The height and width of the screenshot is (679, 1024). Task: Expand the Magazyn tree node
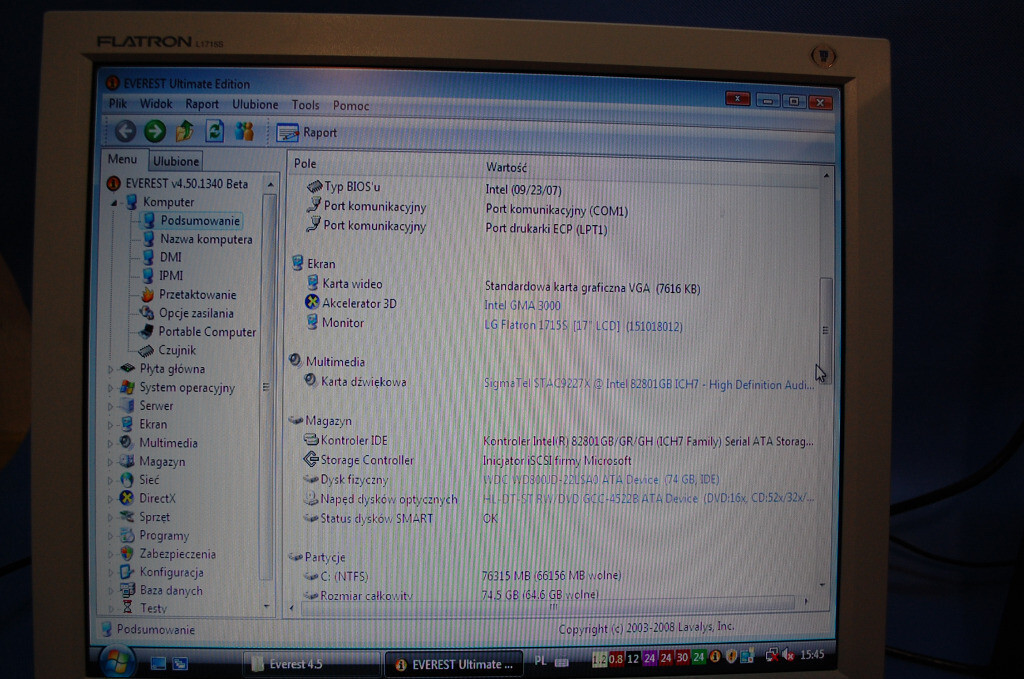point(110,462)
